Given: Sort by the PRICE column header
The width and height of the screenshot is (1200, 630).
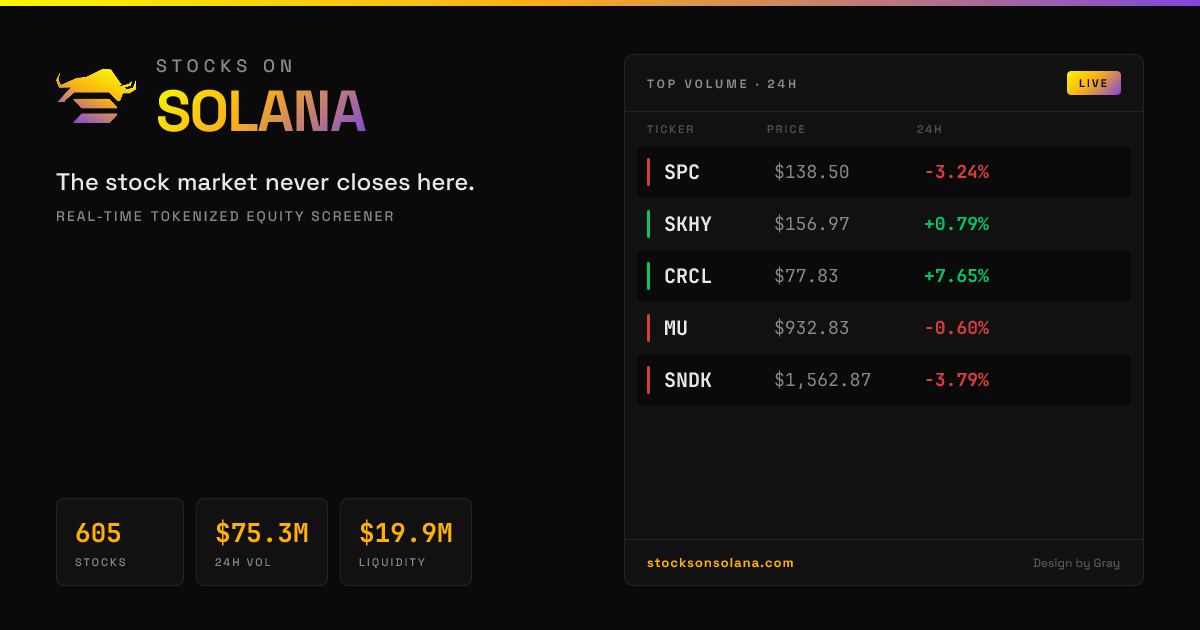Looking at the screenshot, I should (786, 129).
